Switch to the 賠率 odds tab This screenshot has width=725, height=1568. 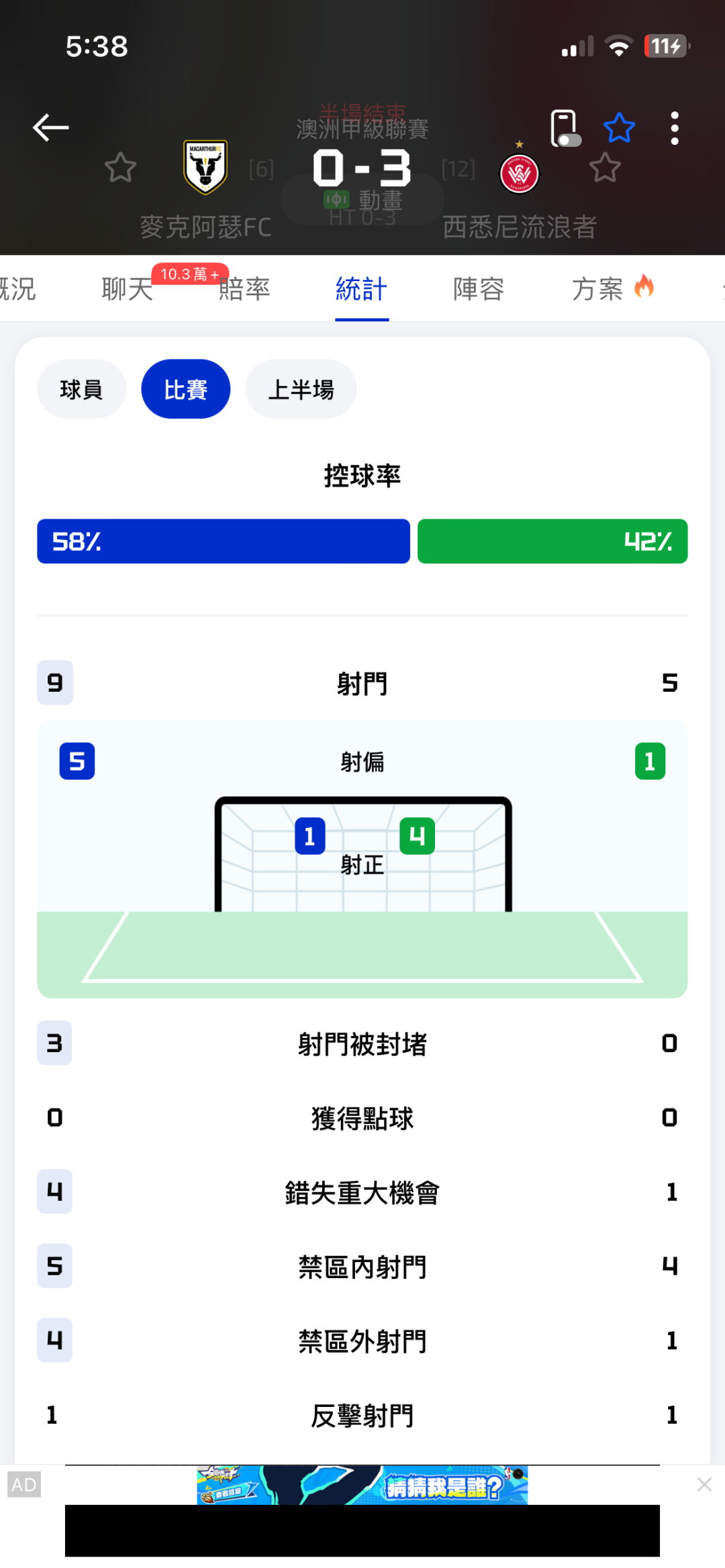coord(244,289)
